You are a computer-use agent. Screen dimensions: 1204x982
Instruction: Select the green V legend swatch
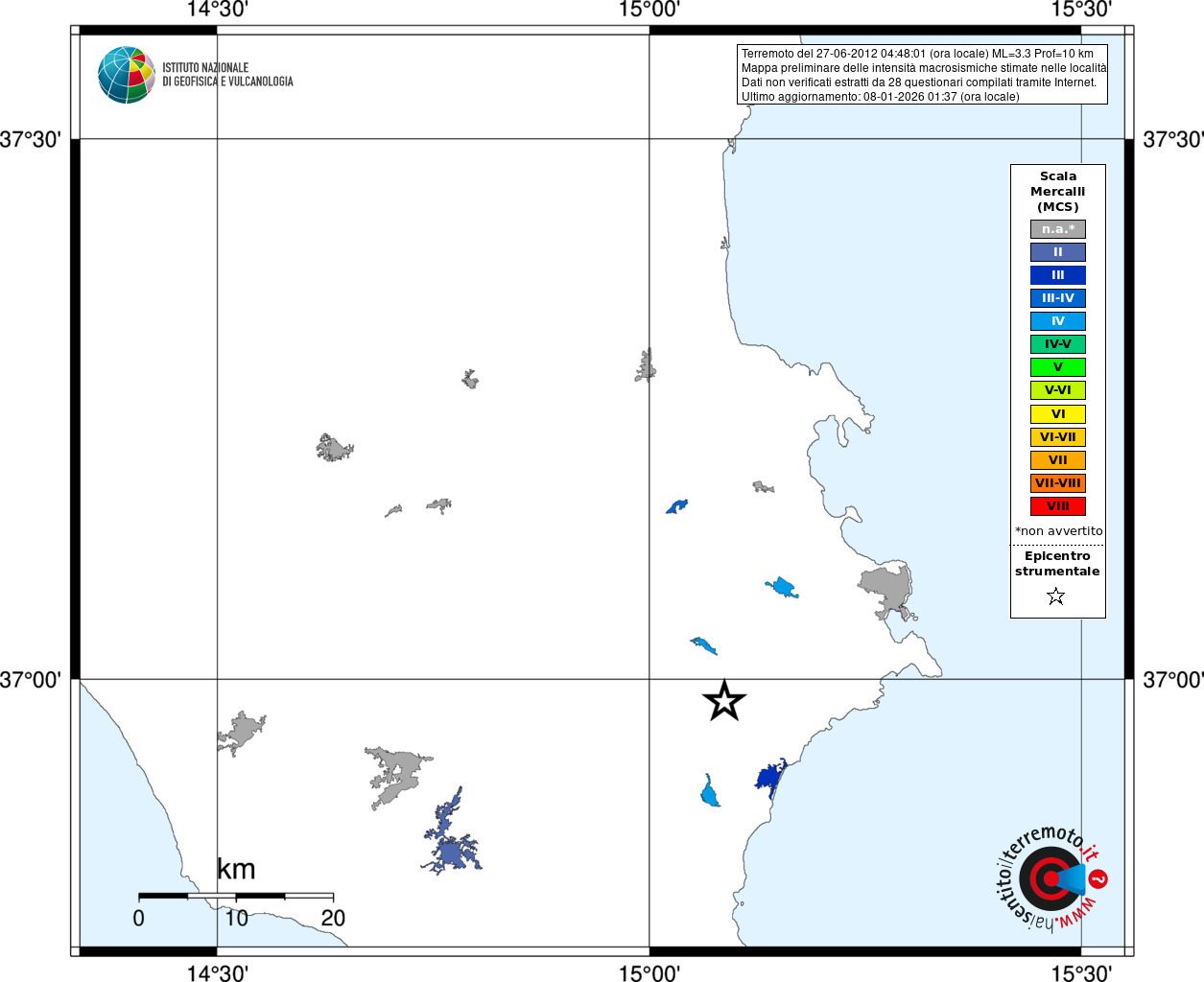[1058, 367]
